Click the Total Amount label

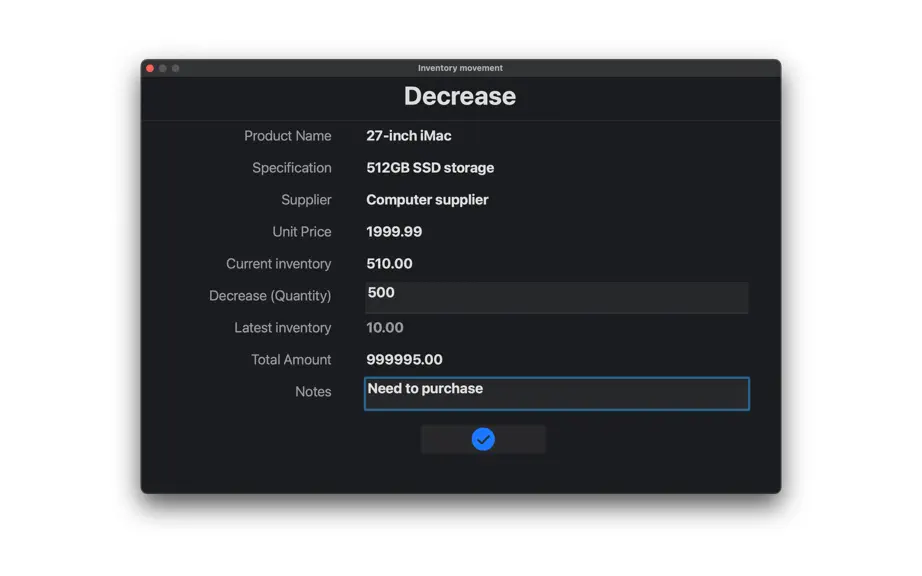pyautogui.click(x=291, y=359)
